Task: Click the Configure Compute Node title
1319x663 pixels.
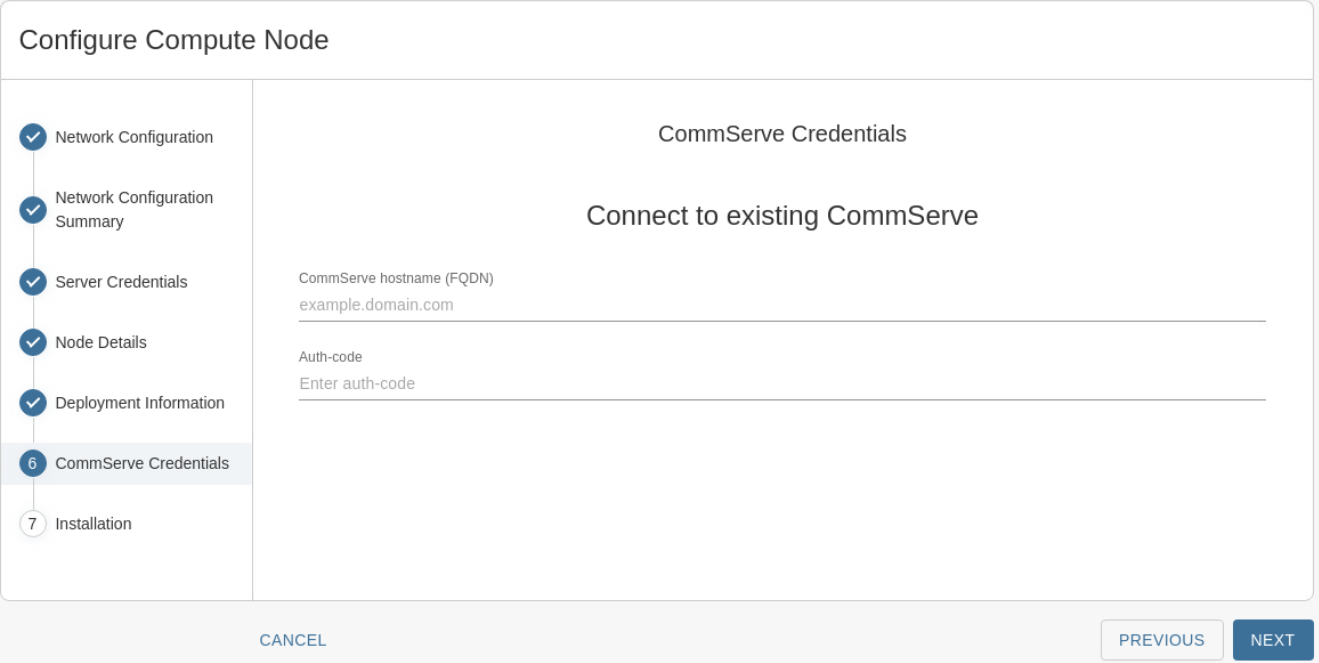Action: click(x=174, y=40)
